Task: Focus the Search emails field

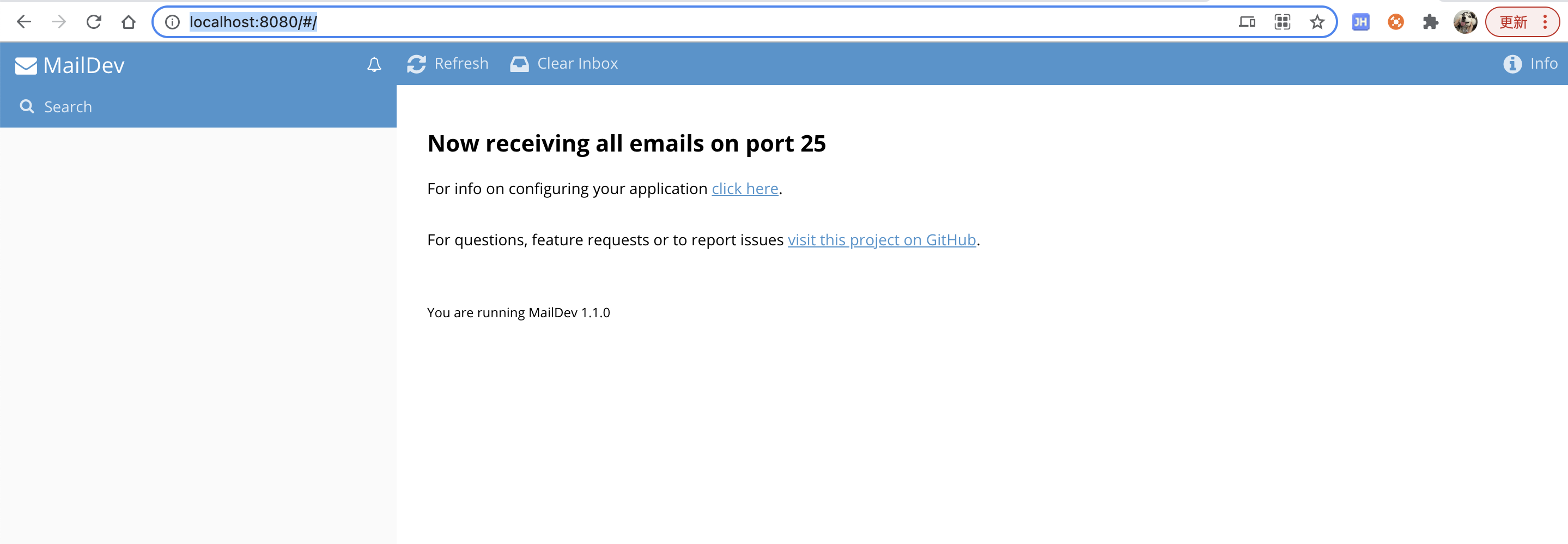Action: (198, 107)
